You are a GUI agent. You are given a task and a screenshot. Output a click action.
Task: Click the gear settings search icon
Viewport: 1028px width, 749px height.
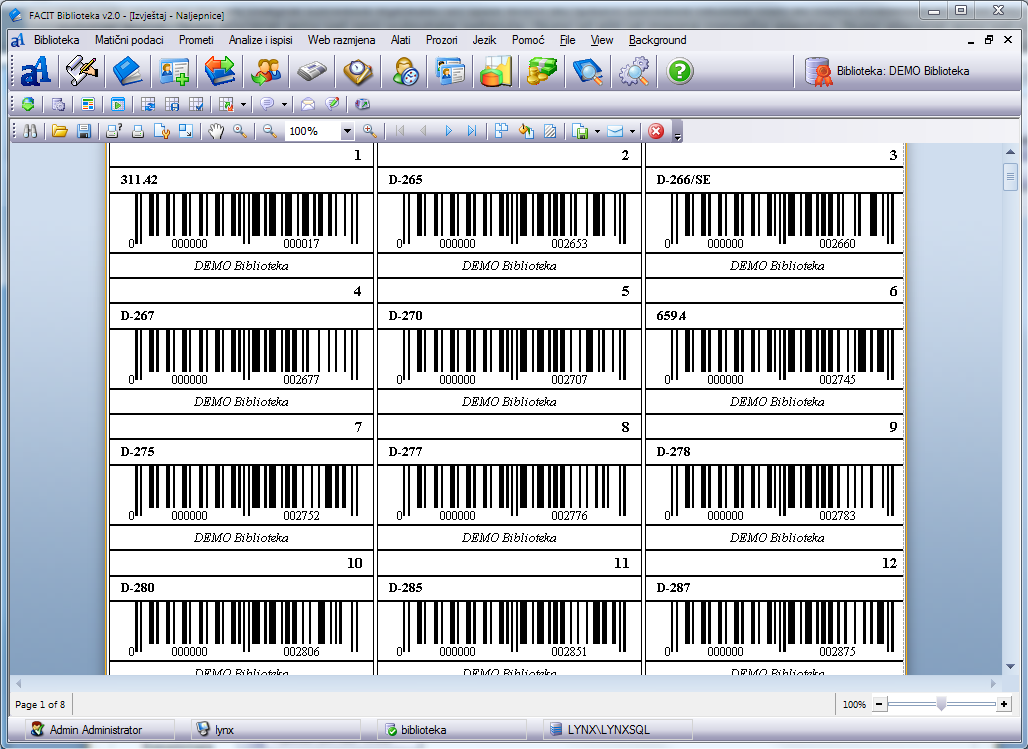point(634,72)
